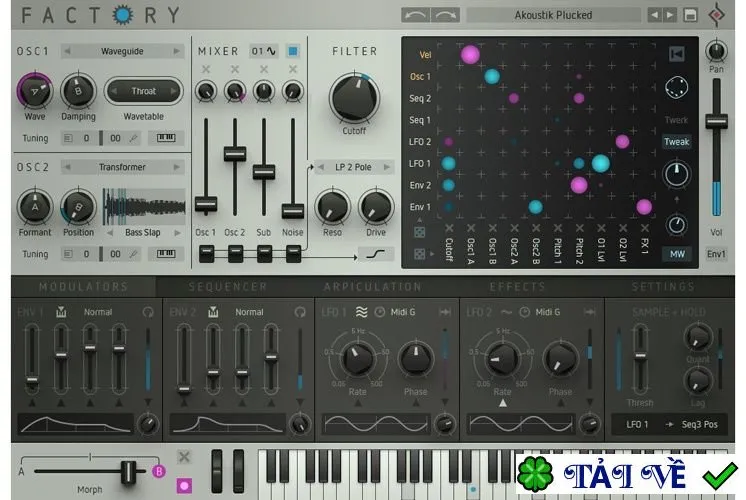Open OSC 2 tuning keyboard icon
This screenshot has width=746, height=500.
coord(166,254)
